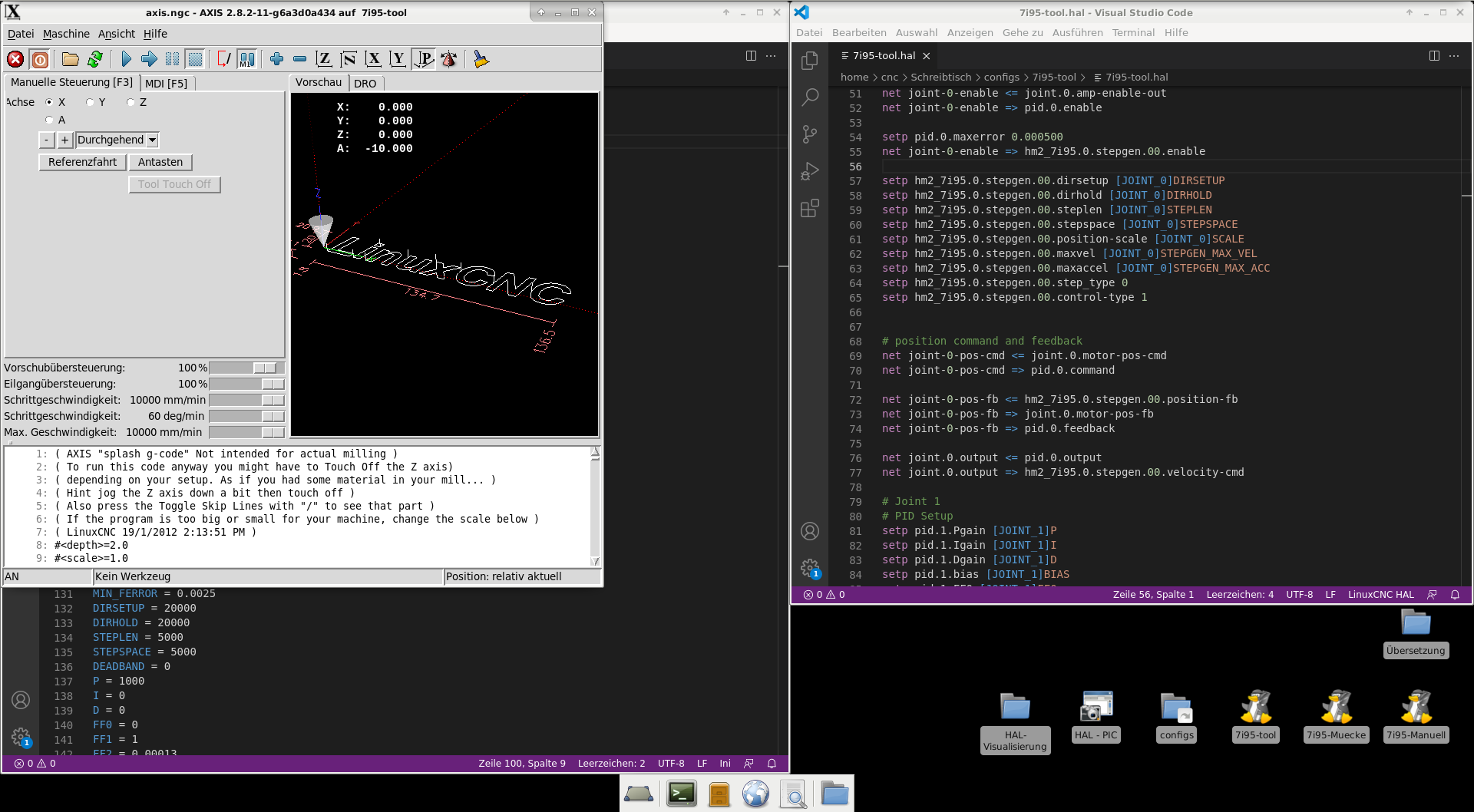This screenshot has width=1474, height=812.
Task: Select Z axis radio button
Action: [x=131, y=102]
